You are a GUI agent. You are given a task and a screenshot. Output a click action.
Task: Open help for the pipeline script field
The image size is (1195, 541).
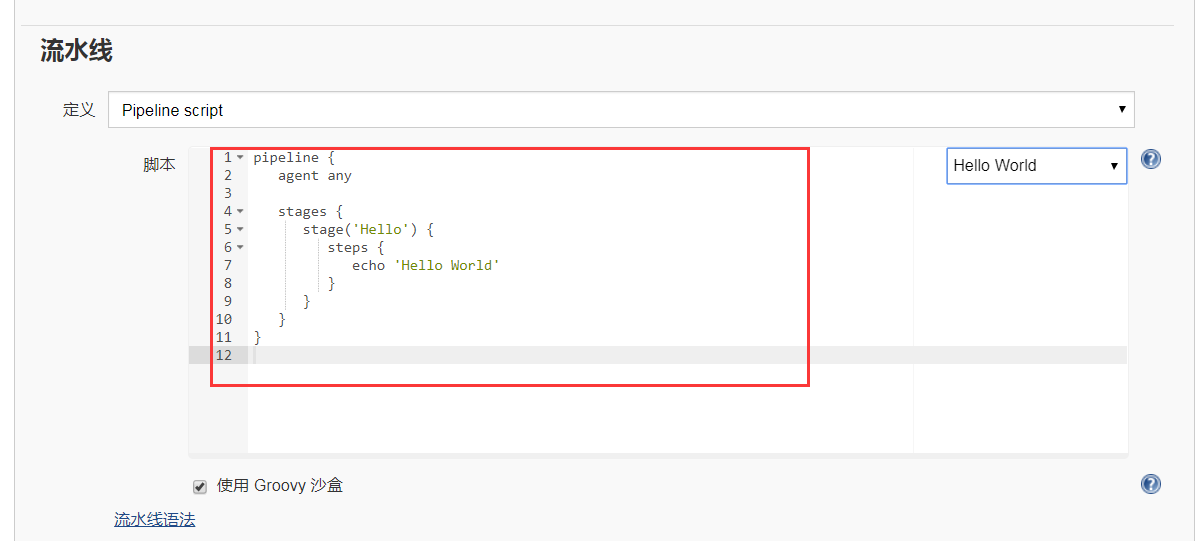[1151, 159]
